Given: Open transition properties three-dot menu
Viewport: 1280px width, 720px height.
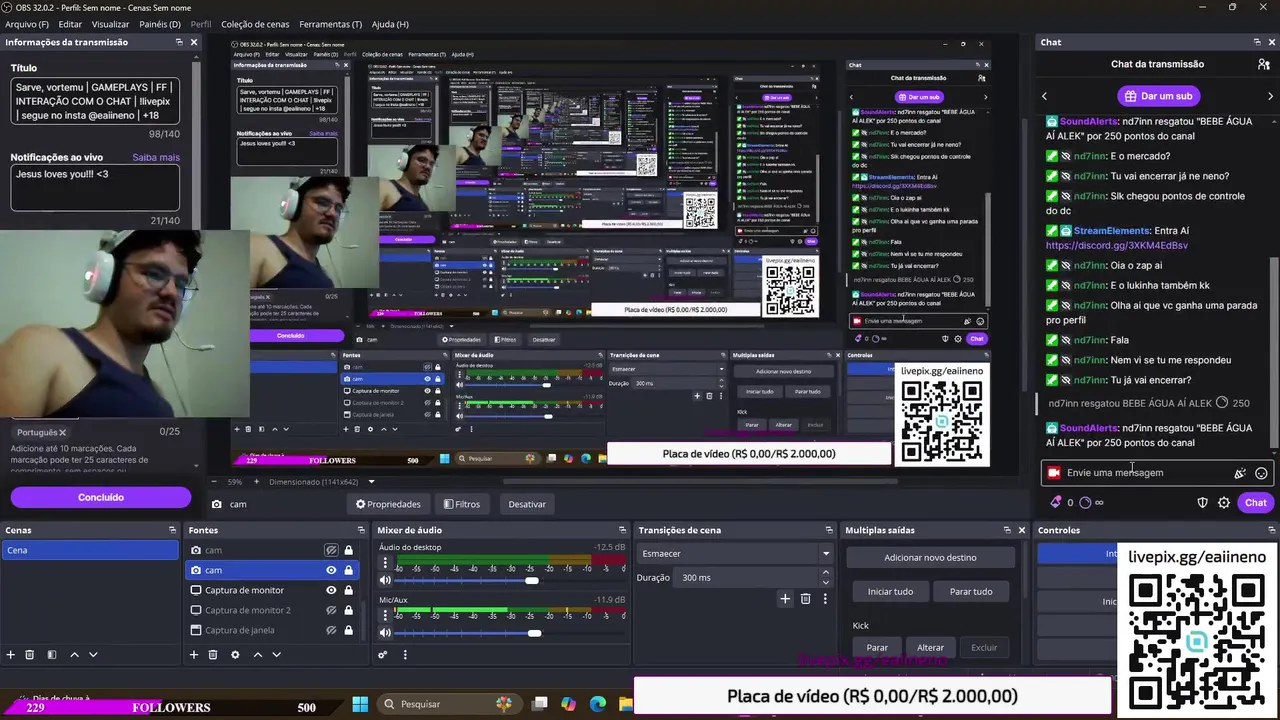Looking at the screenshot, I should click(x=825, y=599).
